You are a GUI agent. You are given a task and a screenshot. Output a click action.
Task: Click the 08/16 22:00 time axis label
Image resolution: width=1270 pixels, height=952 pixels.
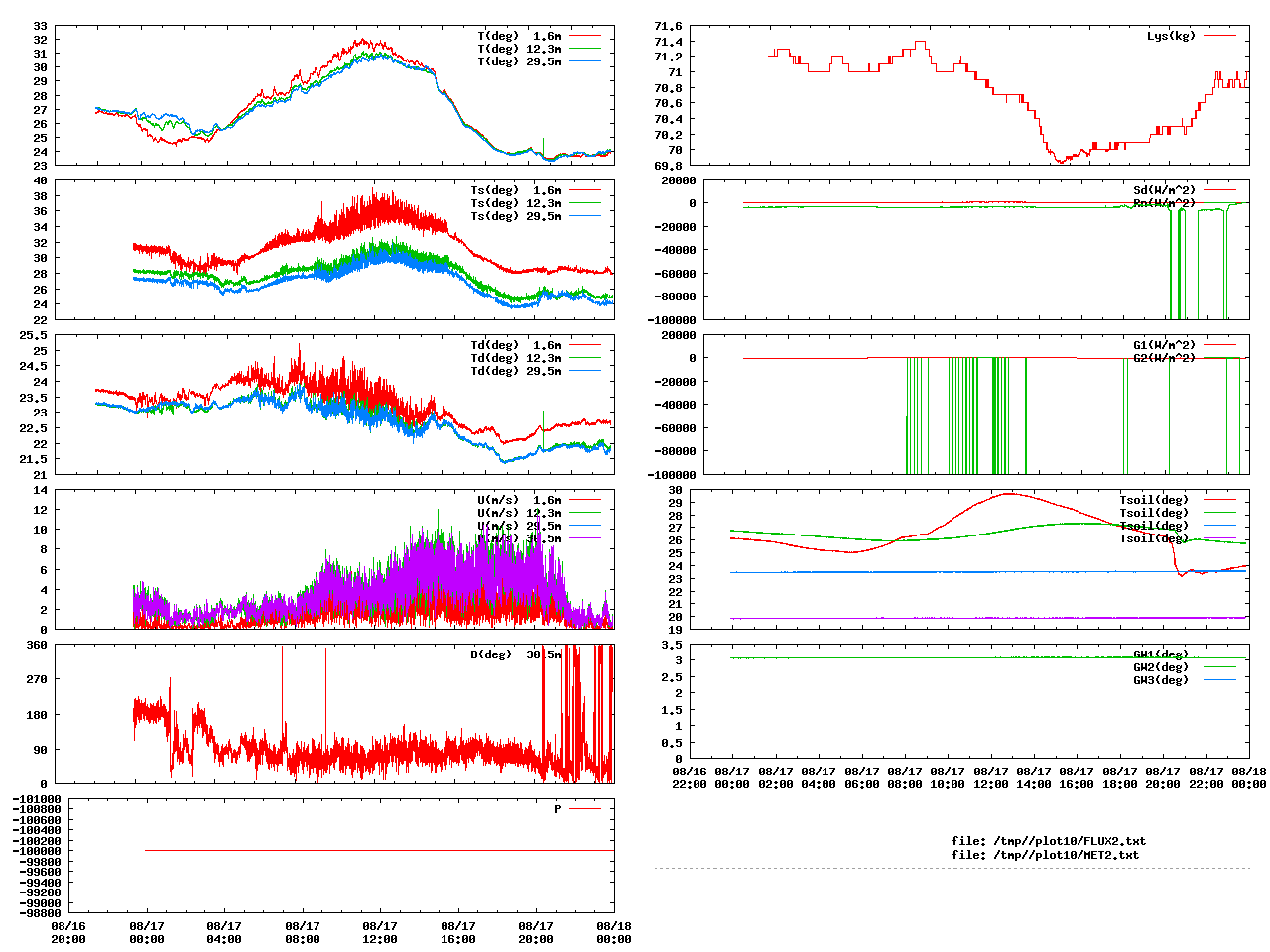point(690,777)
